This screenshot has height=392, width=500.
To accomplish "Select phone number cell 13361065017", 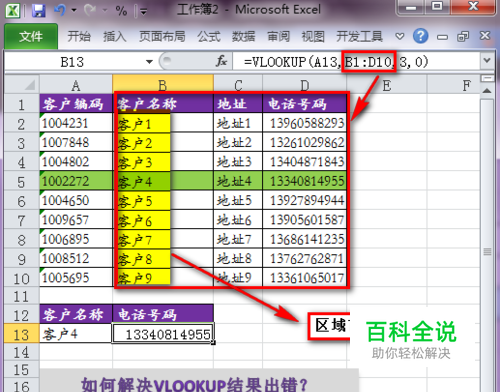I will coord(304,278).
